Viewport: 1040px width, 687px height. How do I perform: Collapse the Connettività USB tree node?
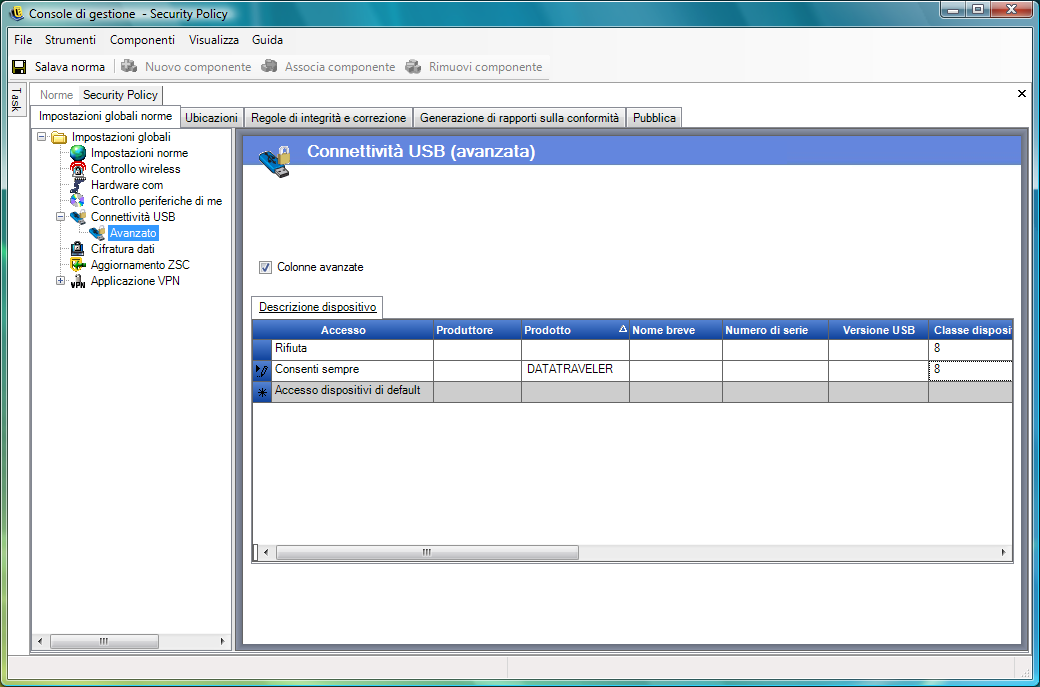click(x=61, y=217)
